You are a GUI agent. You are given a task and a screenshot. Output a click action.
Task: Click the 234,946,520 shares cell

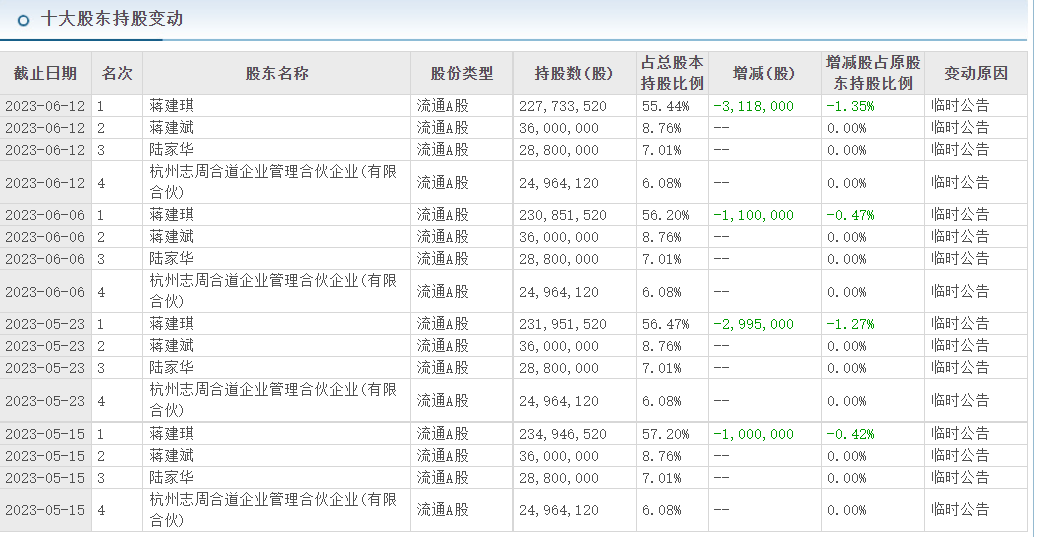pyautogui.click(x=563, y=434)
